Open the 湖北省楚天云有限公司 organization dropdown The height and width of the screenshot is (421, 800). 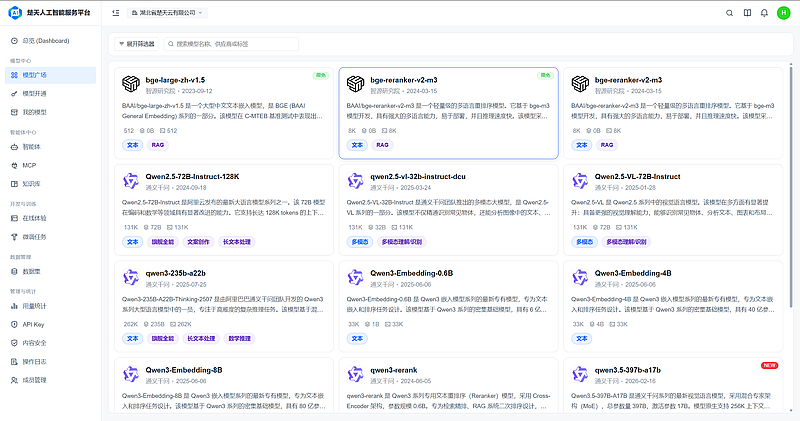coord(167,13)
